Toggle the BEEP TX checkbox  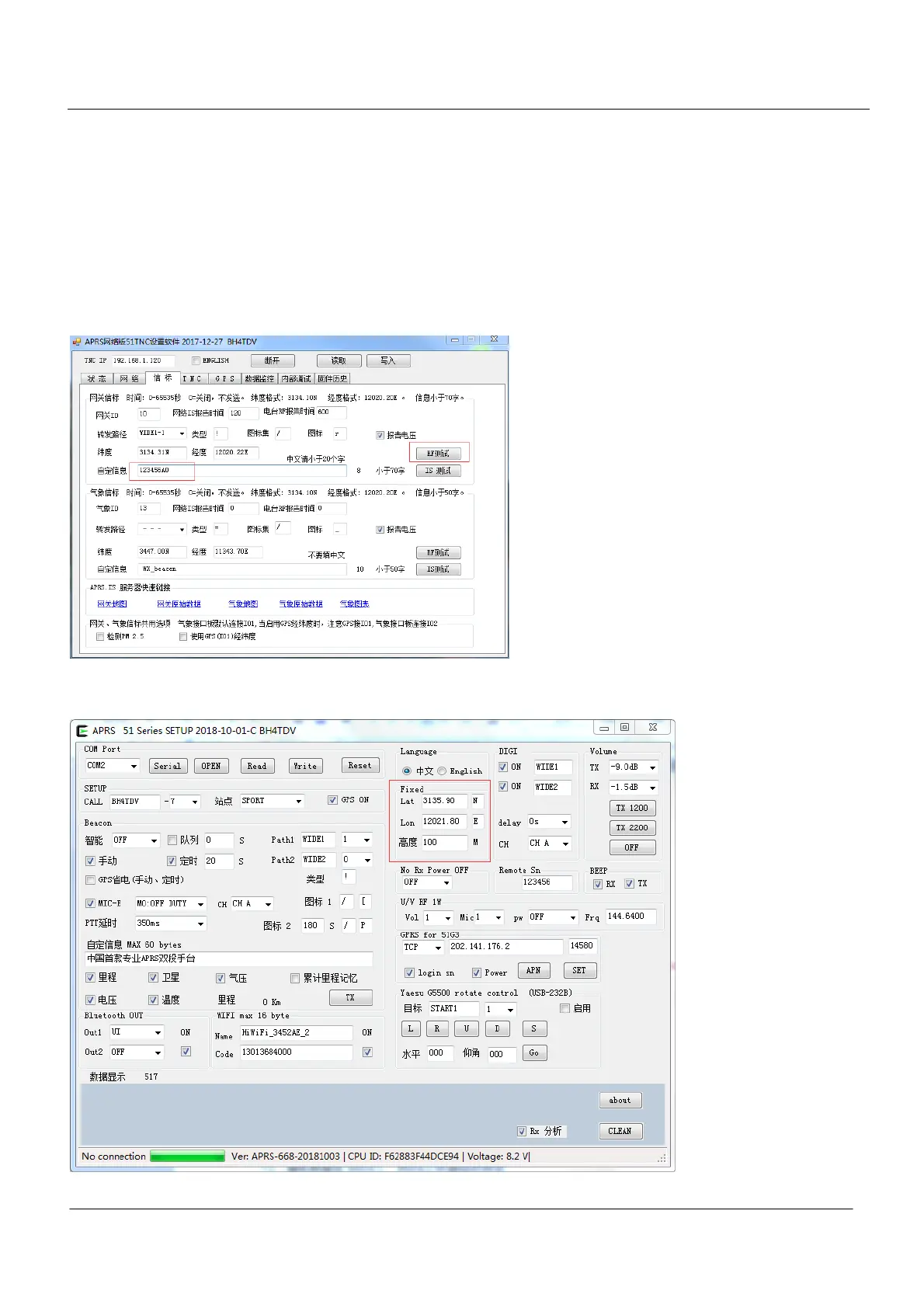(630, 884)
